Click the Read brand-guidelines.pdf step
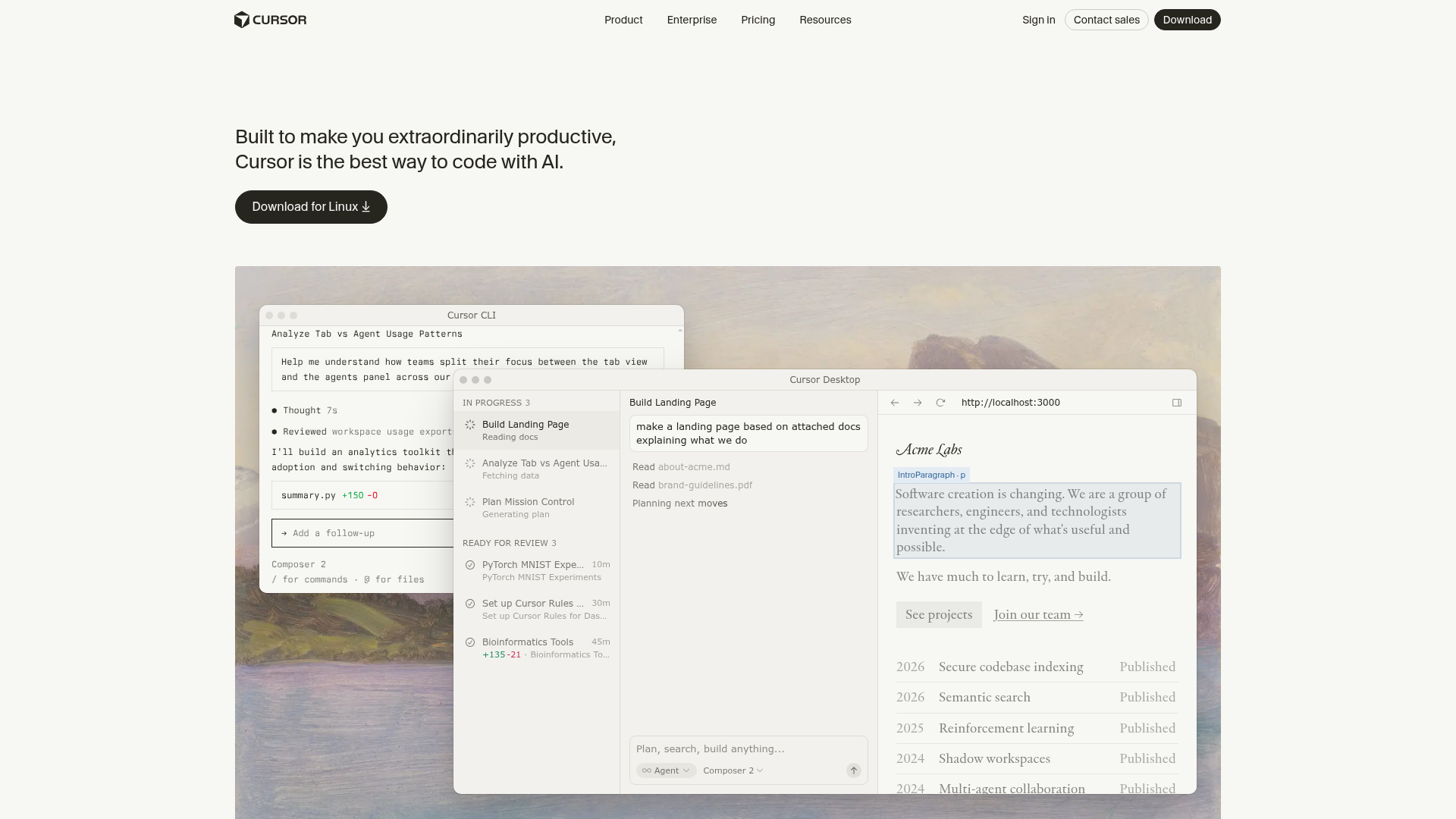Screen dimensions: 1456x819 (692, 485)
